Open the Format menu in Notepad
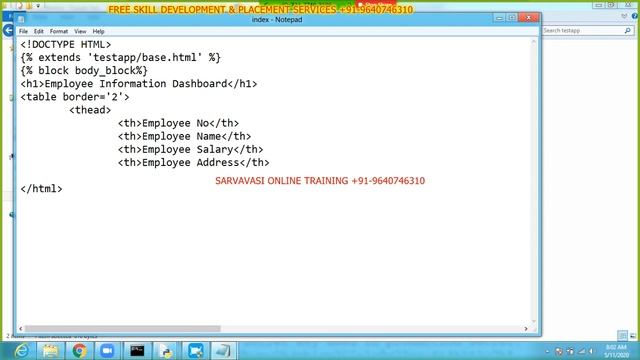640x360 pixels. coord(59,31)
